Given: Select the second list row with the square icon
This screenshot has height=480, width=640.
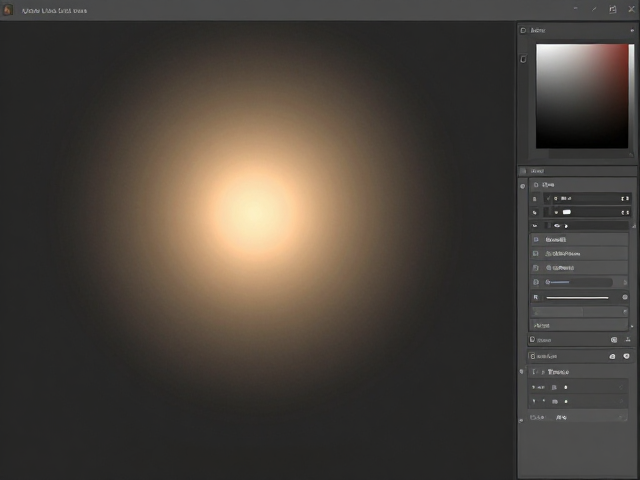Looking at the screenshot, I should (579, 253).
